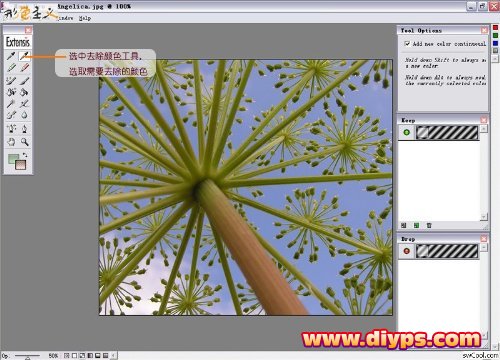Select the Hand pan tool
Screen dimensions: 500x360
click(x=11, y=142)
